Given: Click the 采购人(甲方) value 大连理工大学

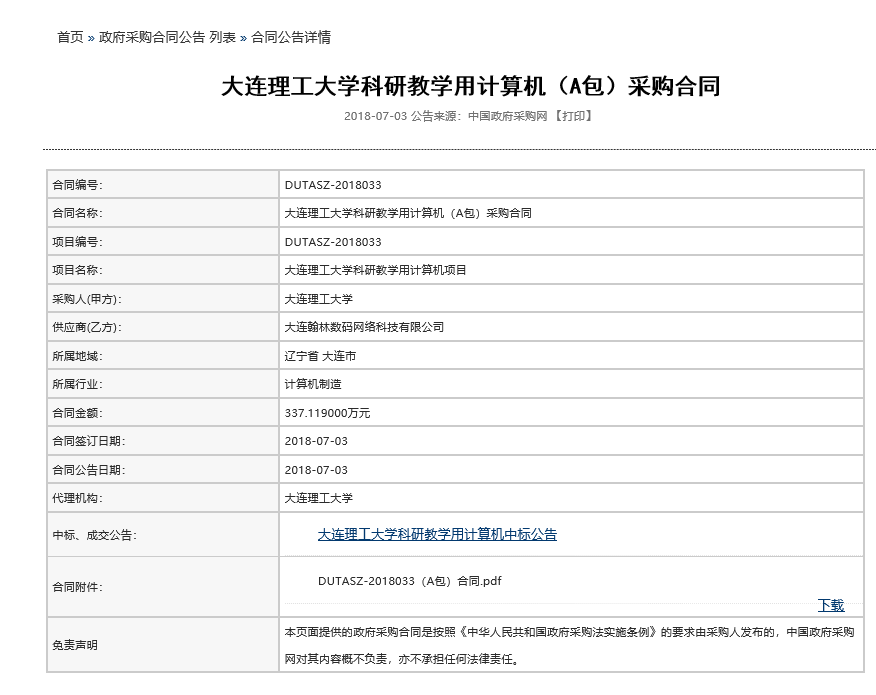Looking at the screenshot, I should coord(319,299).
